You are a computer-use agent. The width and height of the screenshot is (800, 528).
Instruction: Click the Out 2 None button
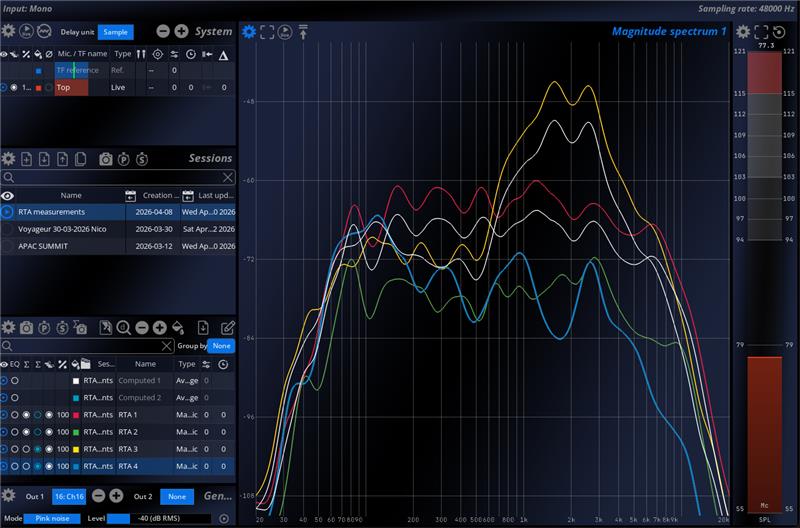[x=175, y=497]
